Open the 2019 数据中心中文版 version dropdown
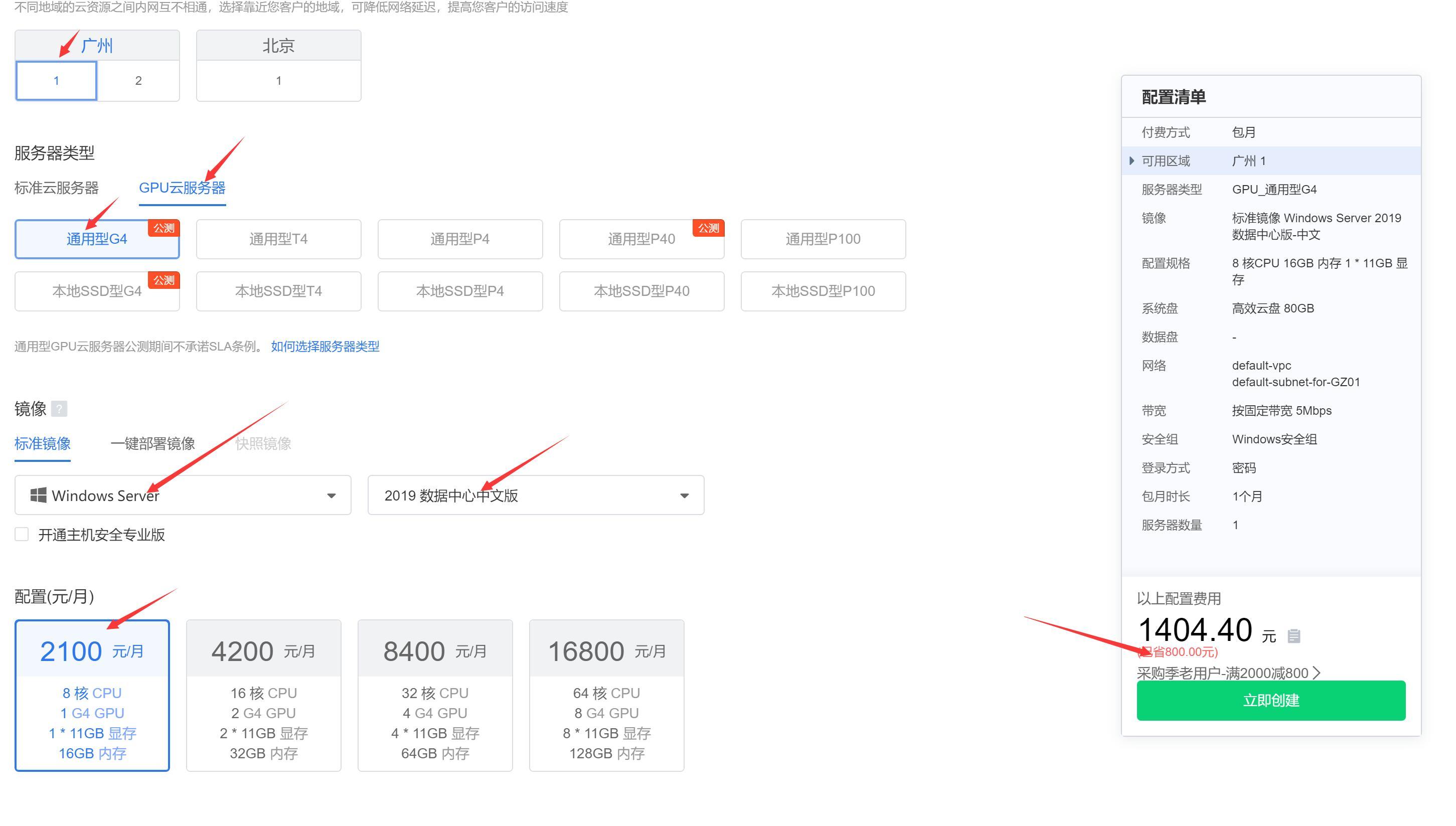 point(536,495)
